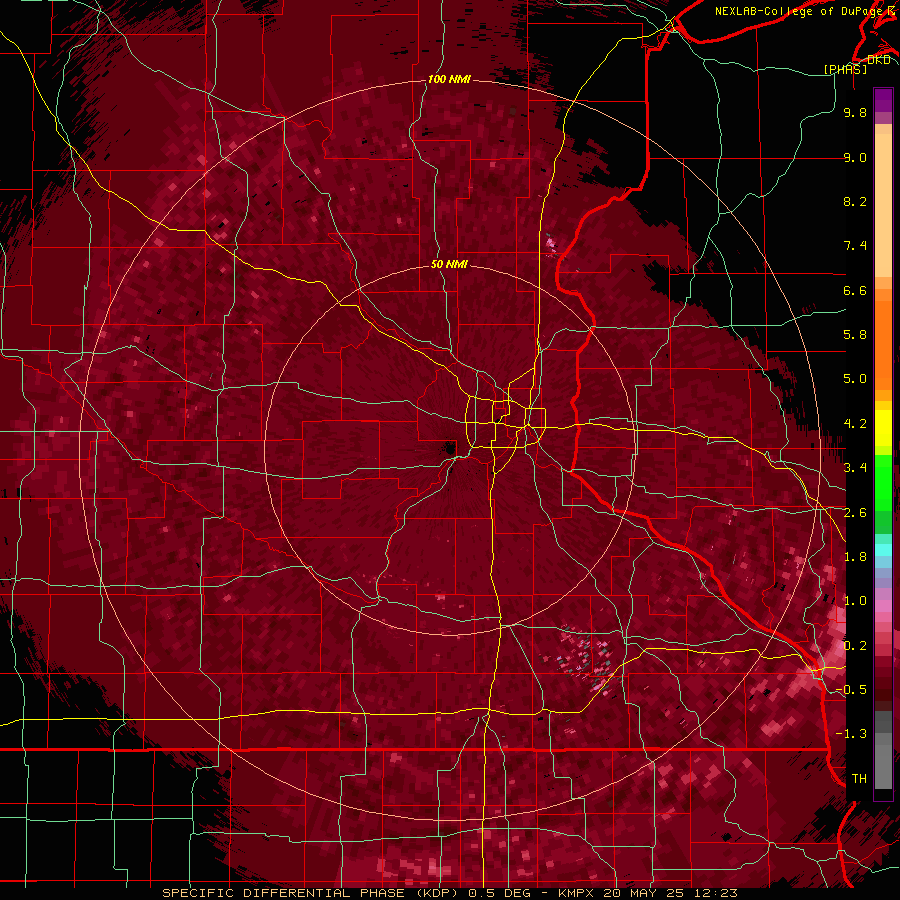Click the 8.2 value on the scale
900x900 pixels.
coord(855,201)
